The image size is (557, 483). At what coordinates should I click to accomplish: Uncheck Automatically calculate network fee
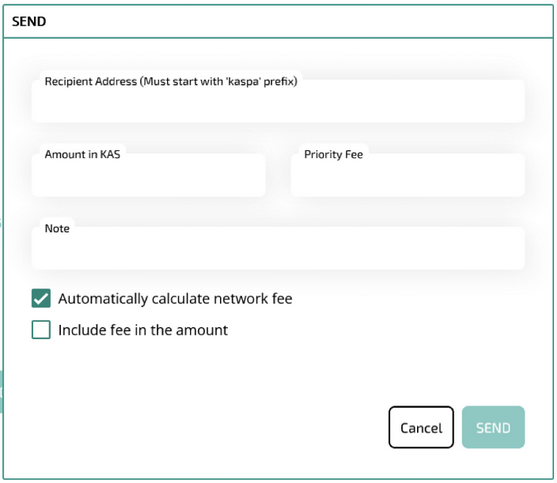tap(41, 298)
